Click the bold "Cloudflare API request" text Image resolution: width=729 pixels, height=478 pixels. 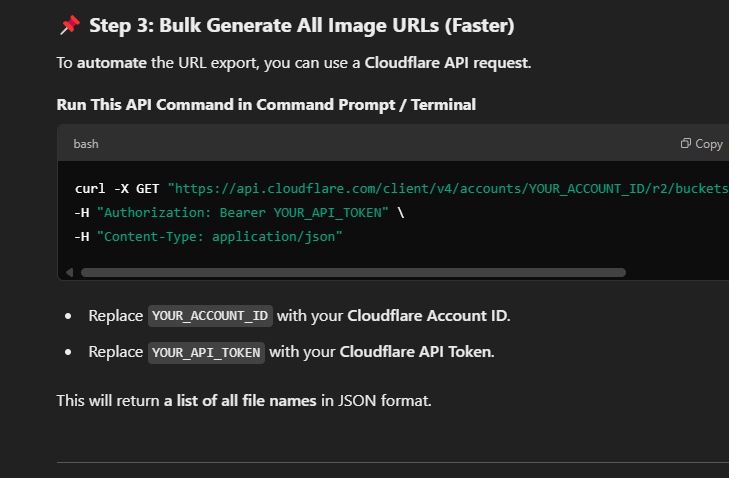click(446, 63)
